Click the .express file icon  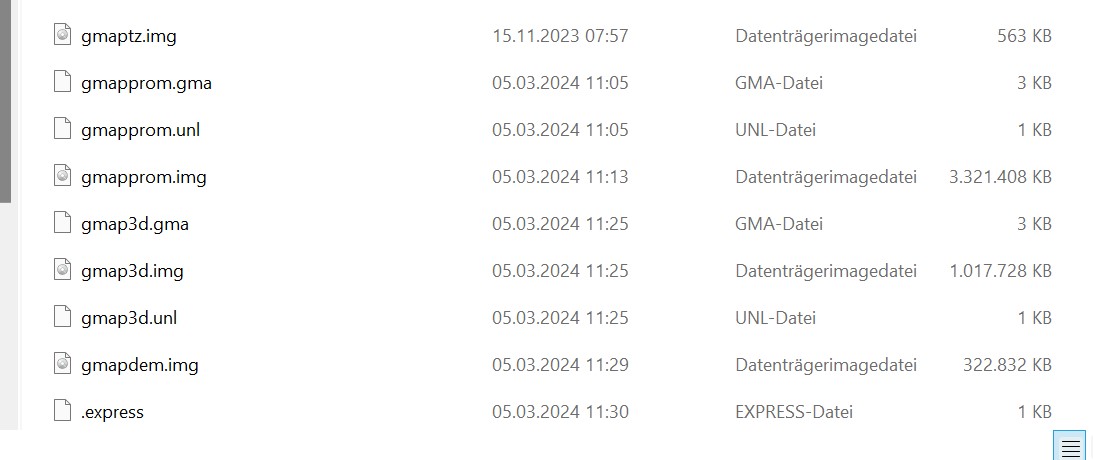coord(63,411)
